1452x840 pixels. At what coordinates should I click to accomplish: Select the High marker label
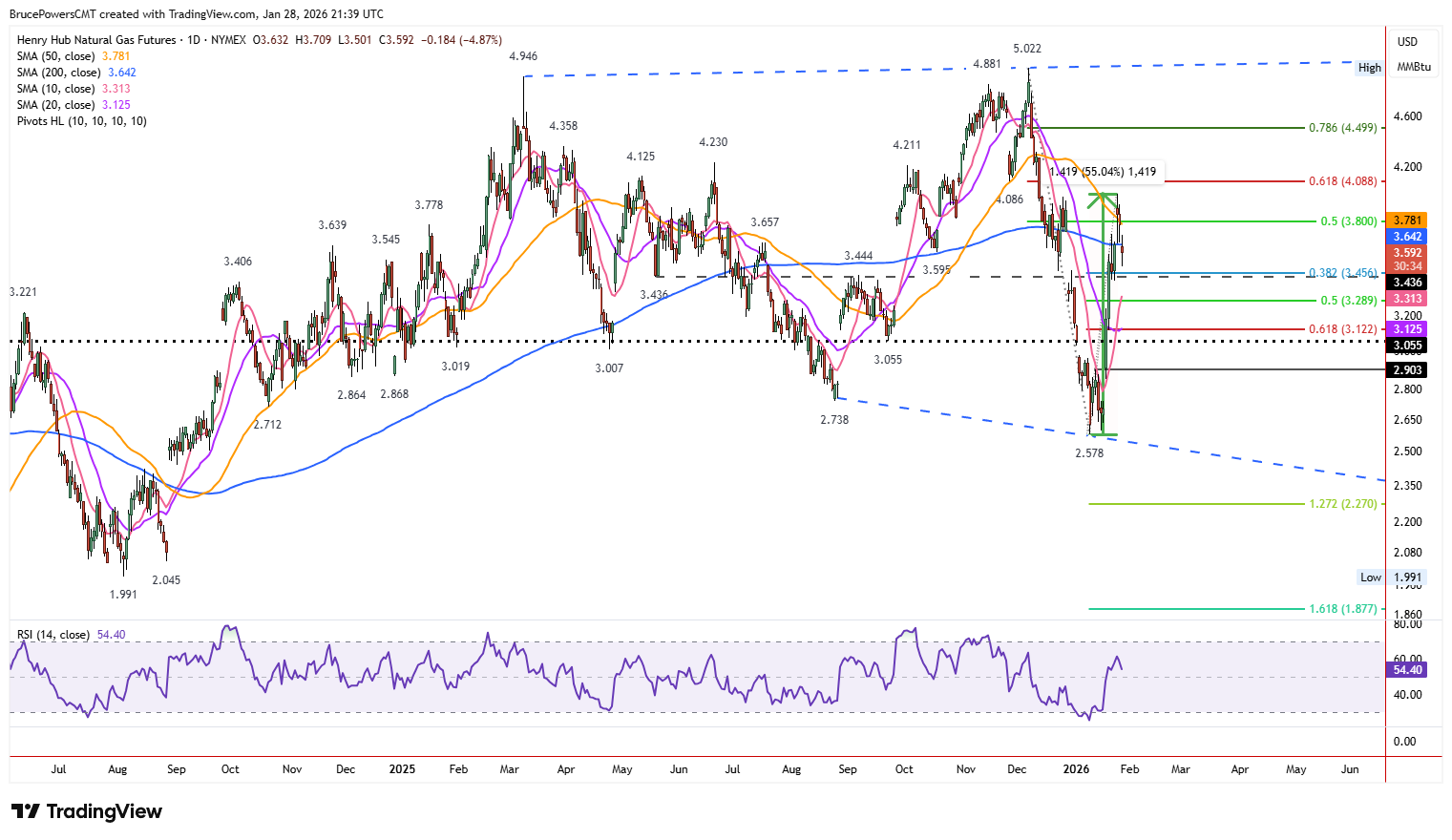(1369, 68)
